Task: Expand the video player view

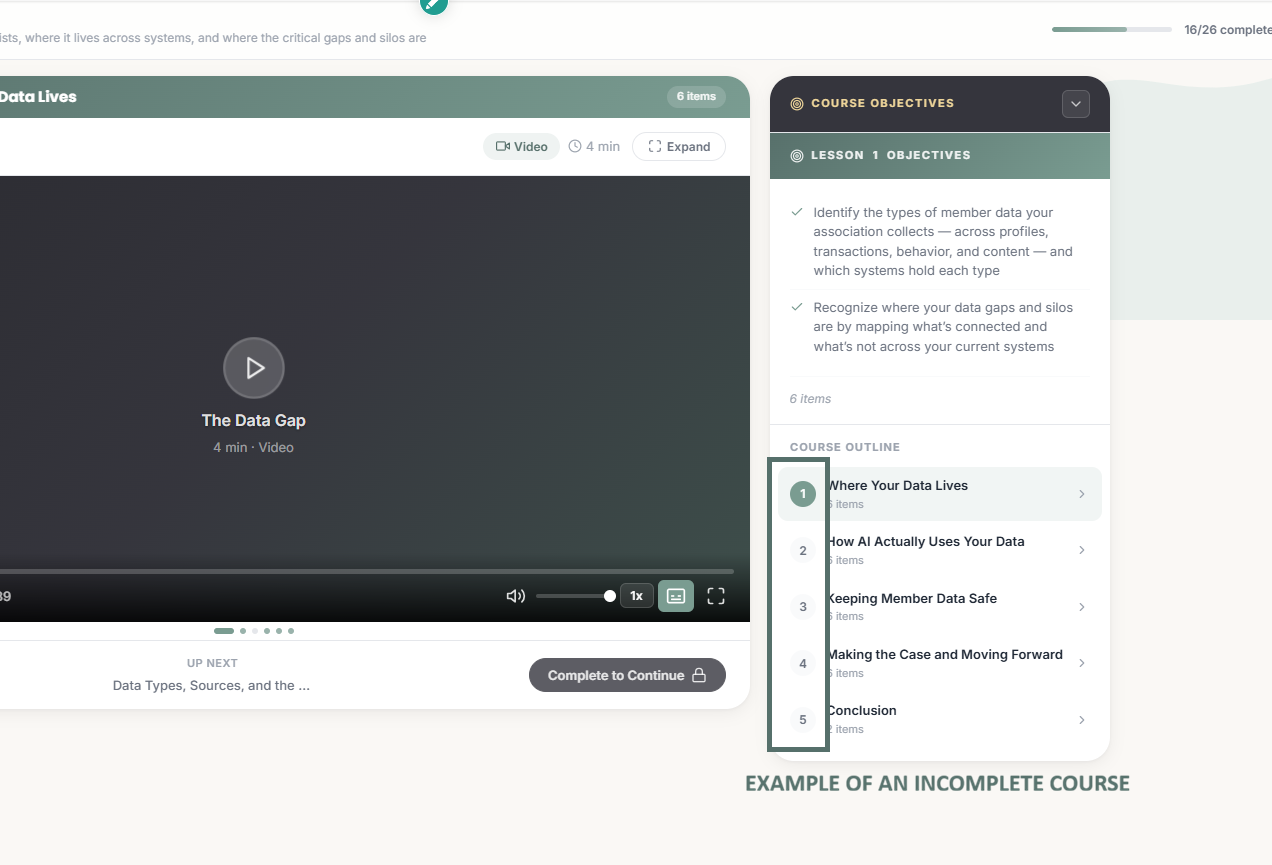Action: point(679,147)
